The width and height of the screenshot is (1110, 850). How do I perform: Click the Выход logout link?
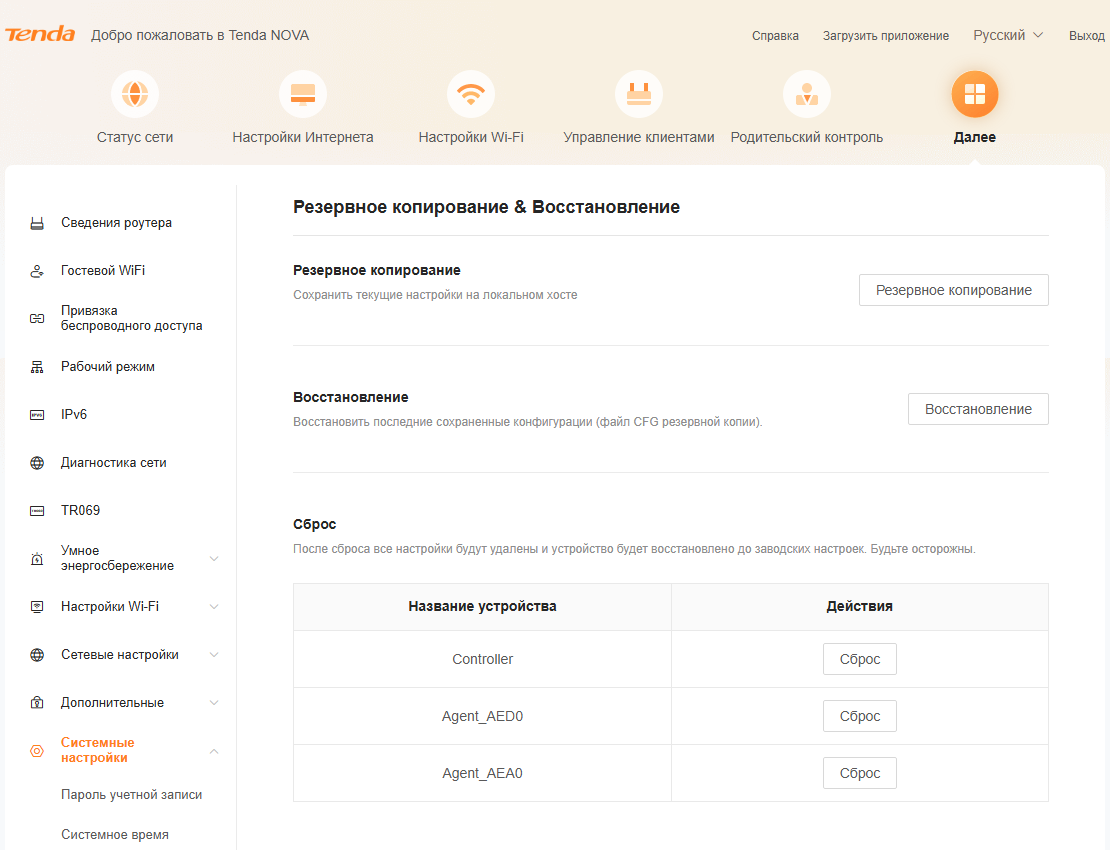point(1087,35)
